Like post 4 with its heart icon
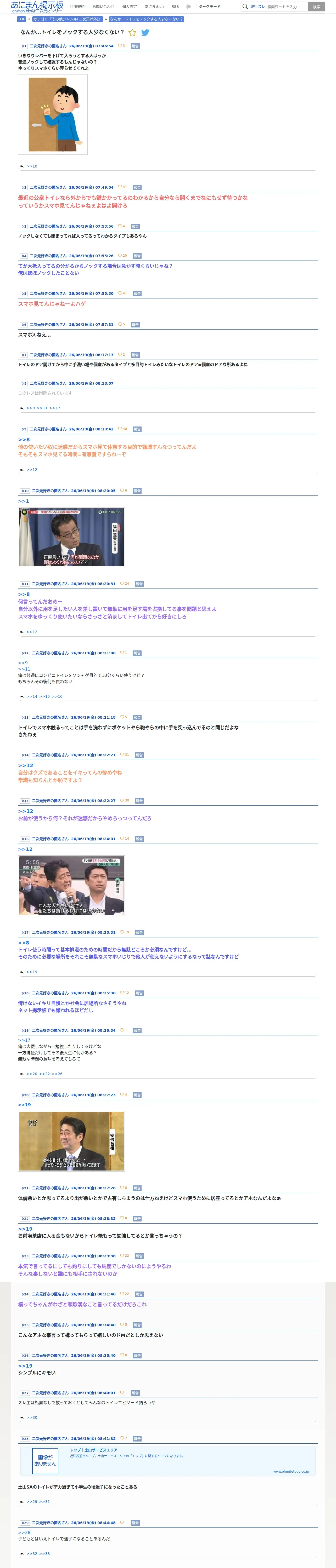336x1568 pixels. click(120, 256)
